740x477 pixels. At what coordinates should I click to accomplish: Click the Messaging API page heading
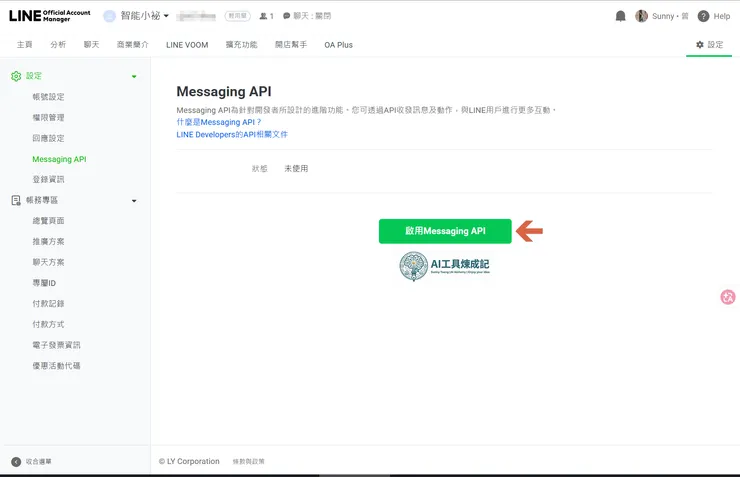[224, 92]
